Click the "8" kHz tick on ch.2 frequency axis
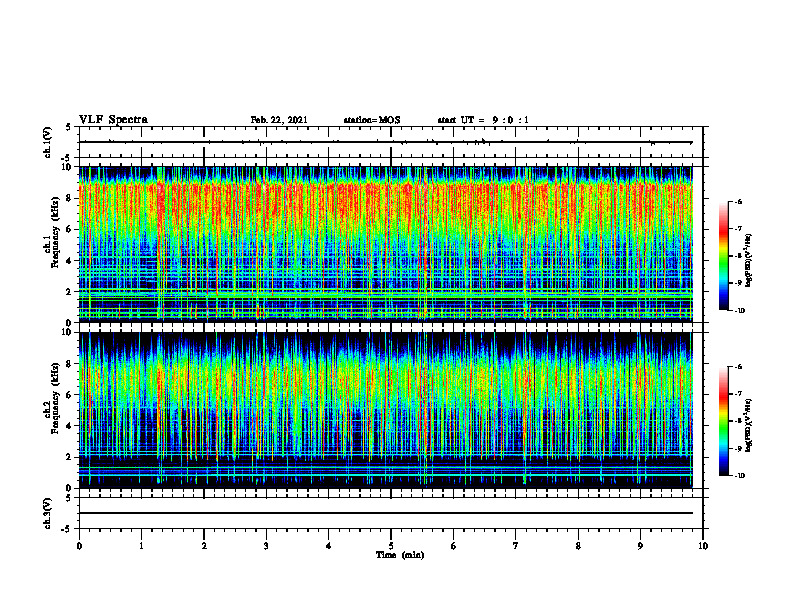 (x=70, y=364)
